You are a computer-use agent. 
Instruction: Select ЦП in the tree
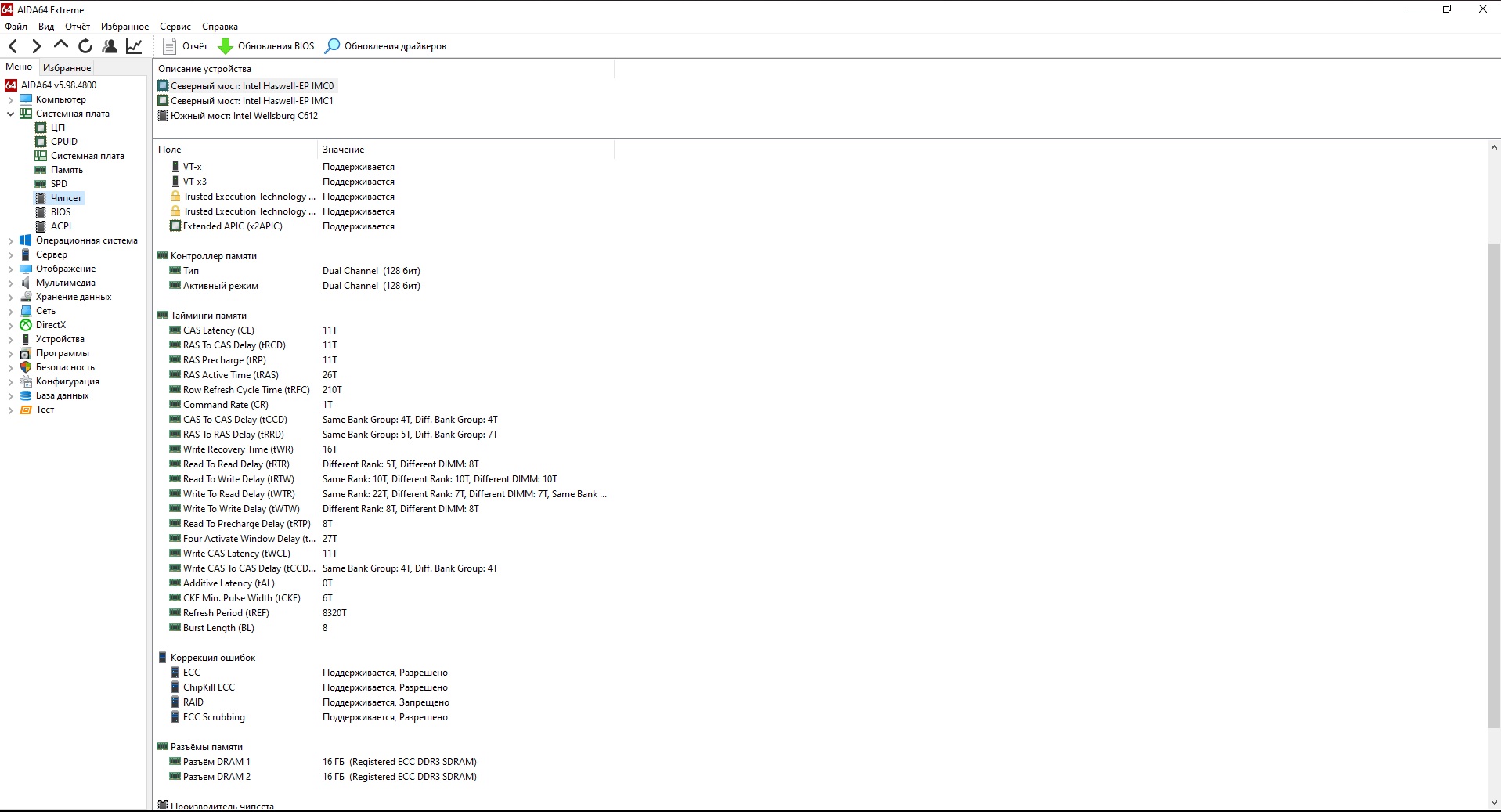[58, 128]
